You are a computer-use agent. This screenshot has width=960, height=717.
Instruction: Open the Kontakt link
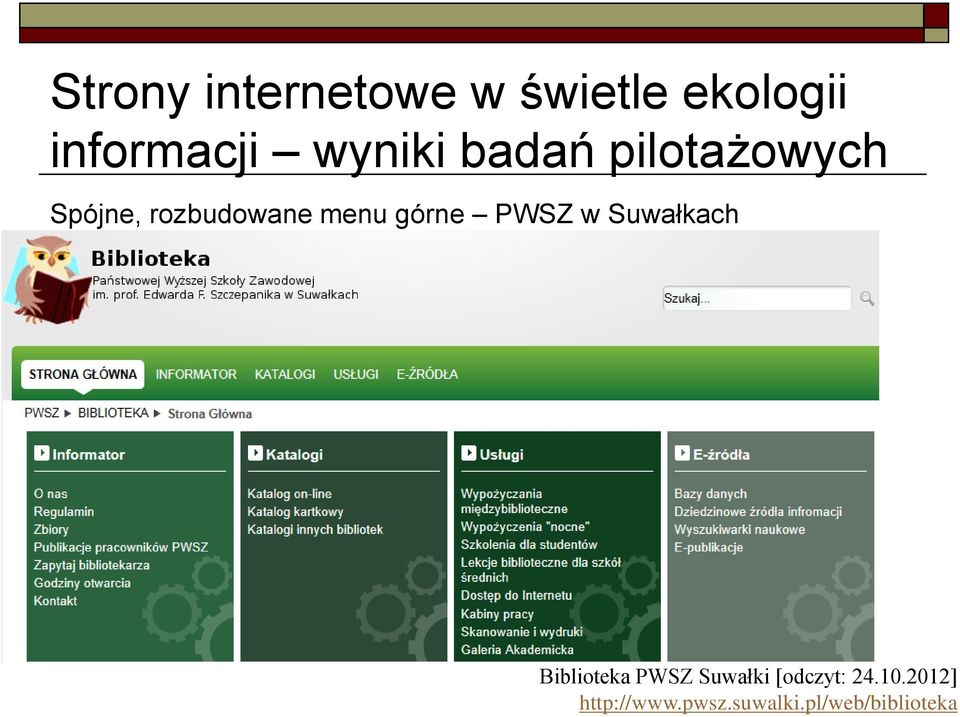click(x=55, y=601)
